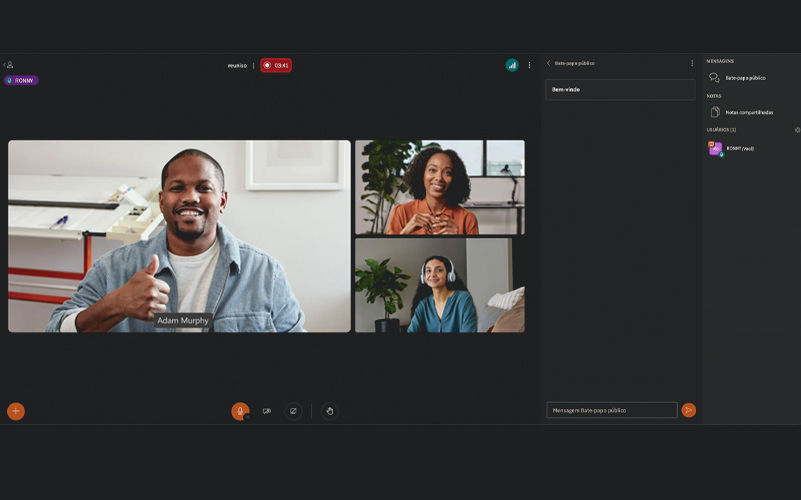Open the users list settings gear
This screenshot has width=801, height=500.
tap(797, 130)
